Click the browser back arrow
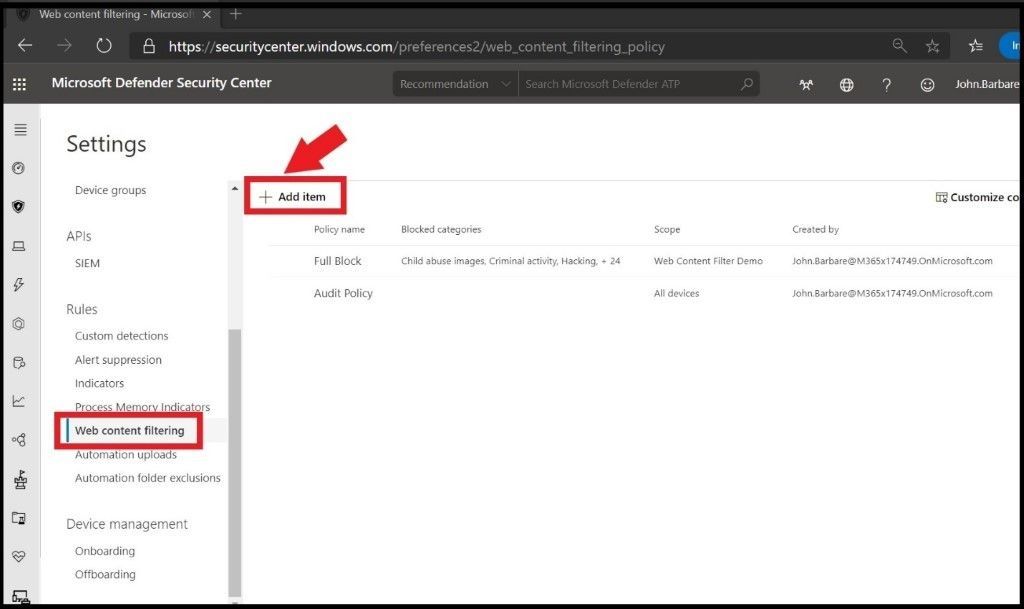Screen dimensions: 1024x609 point(25,46)
